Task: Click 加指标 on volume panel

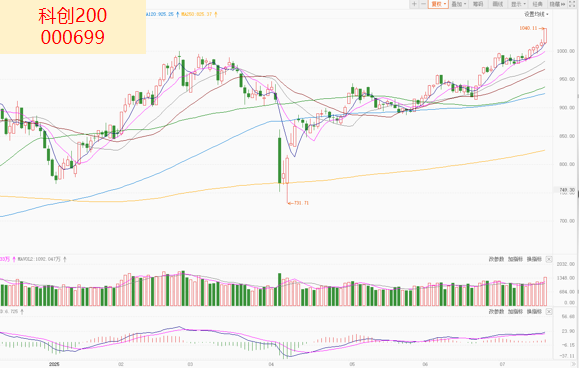Action: pyautogui.click(x=515, y=260)
